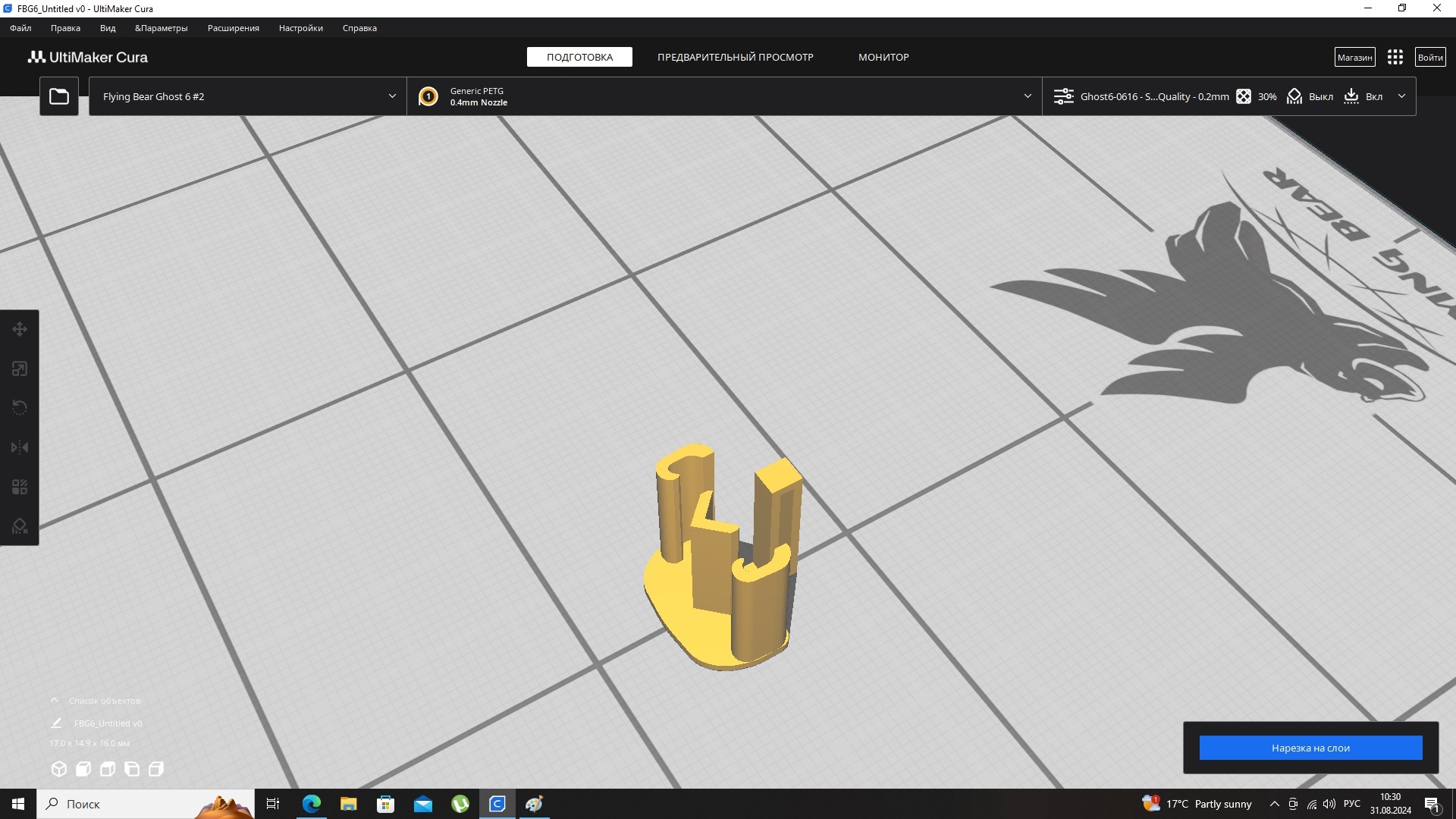This screenshot has width=1456, height=819.
Task: Click Cura icon in taskbar
Action: 497,804
